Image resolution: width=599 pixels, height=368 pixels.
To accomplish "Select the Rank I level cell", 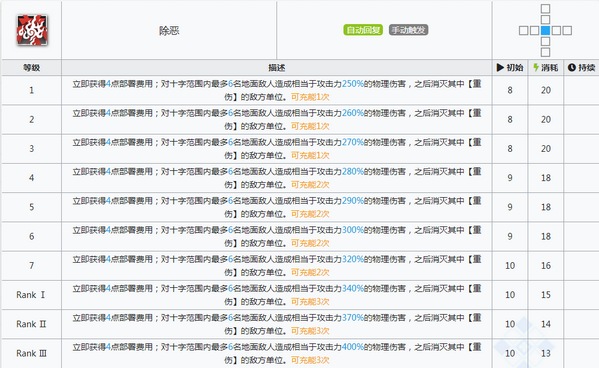I will point(31,295).
